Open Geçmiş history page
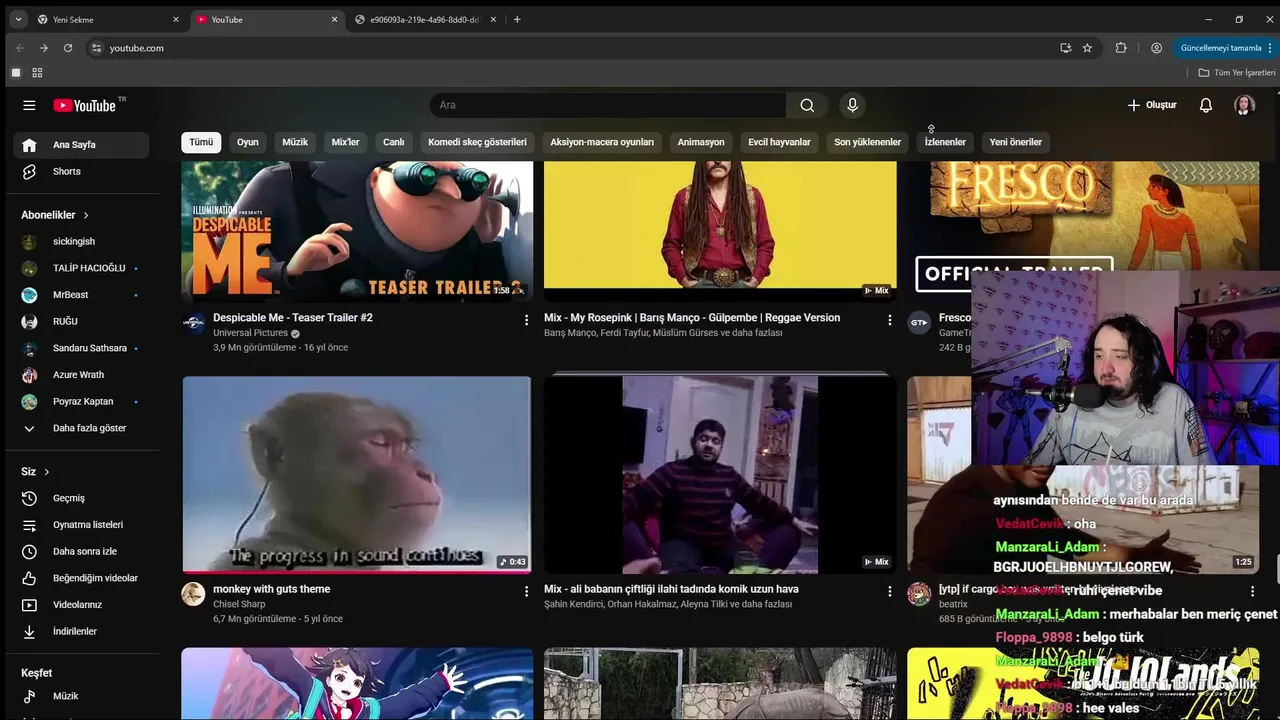This screenshot has height=720, width=1280. coord(81,498)
